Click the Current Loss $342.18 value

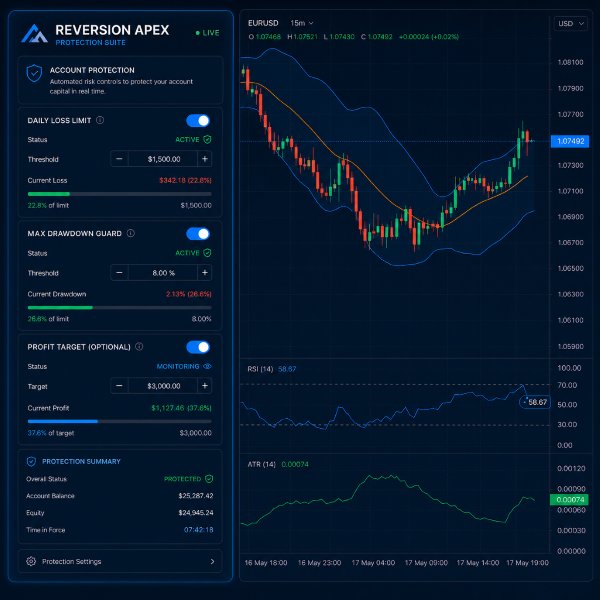point(185,180)
